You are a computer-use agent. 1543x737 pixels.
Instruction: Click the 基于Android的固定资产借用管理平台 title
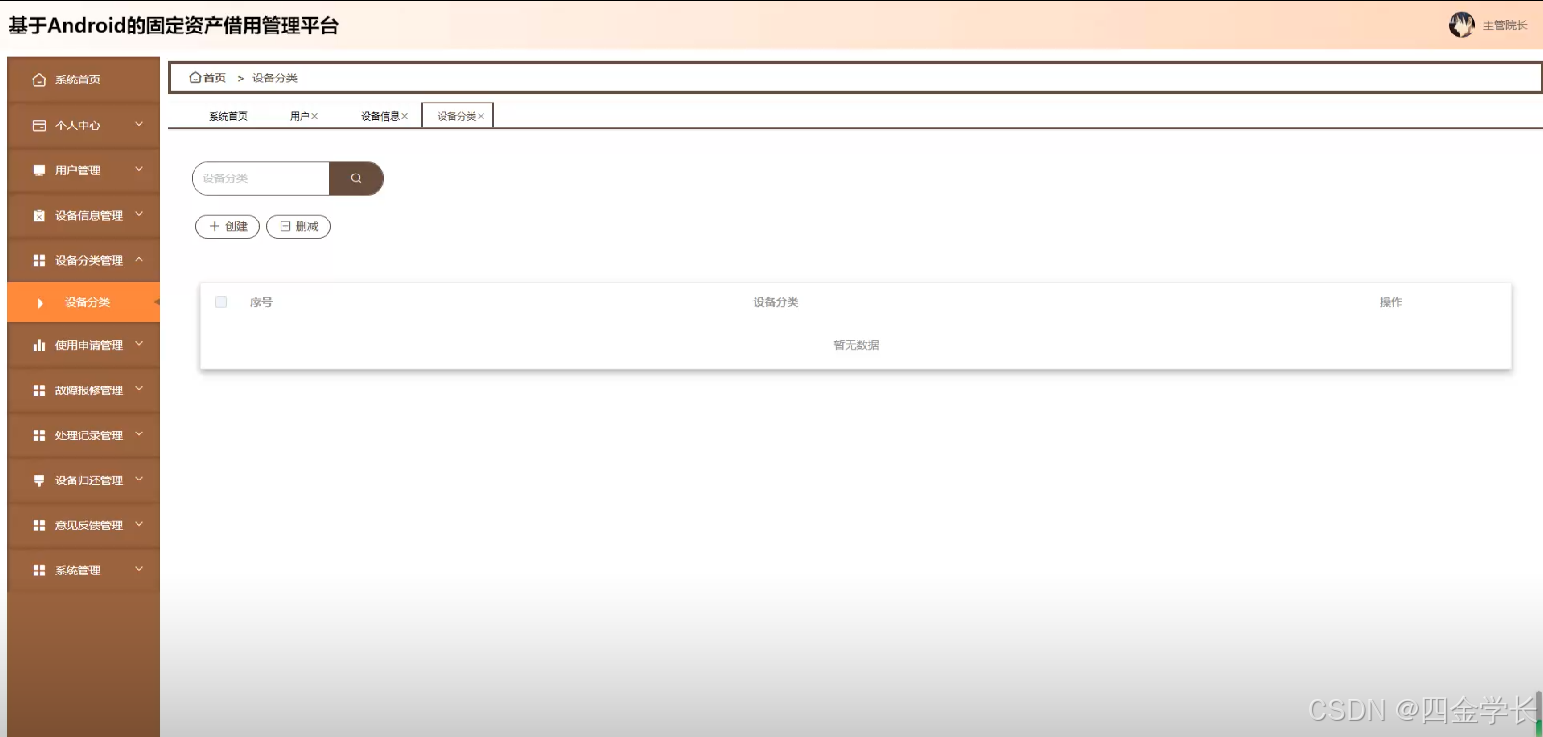tap(174, 26)
